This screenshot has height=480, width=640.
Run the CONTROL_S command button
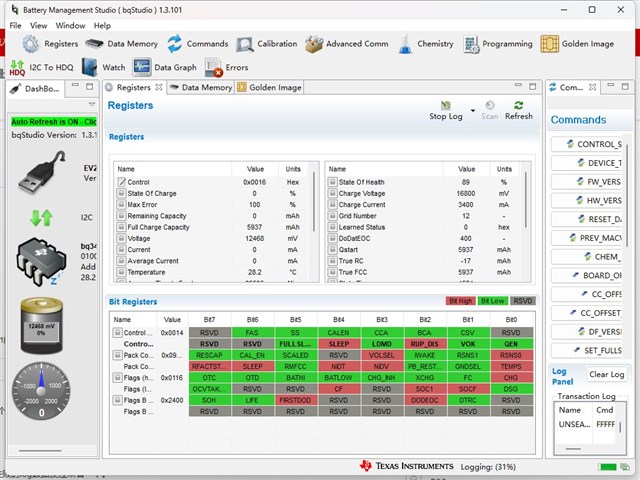point(587,144)
